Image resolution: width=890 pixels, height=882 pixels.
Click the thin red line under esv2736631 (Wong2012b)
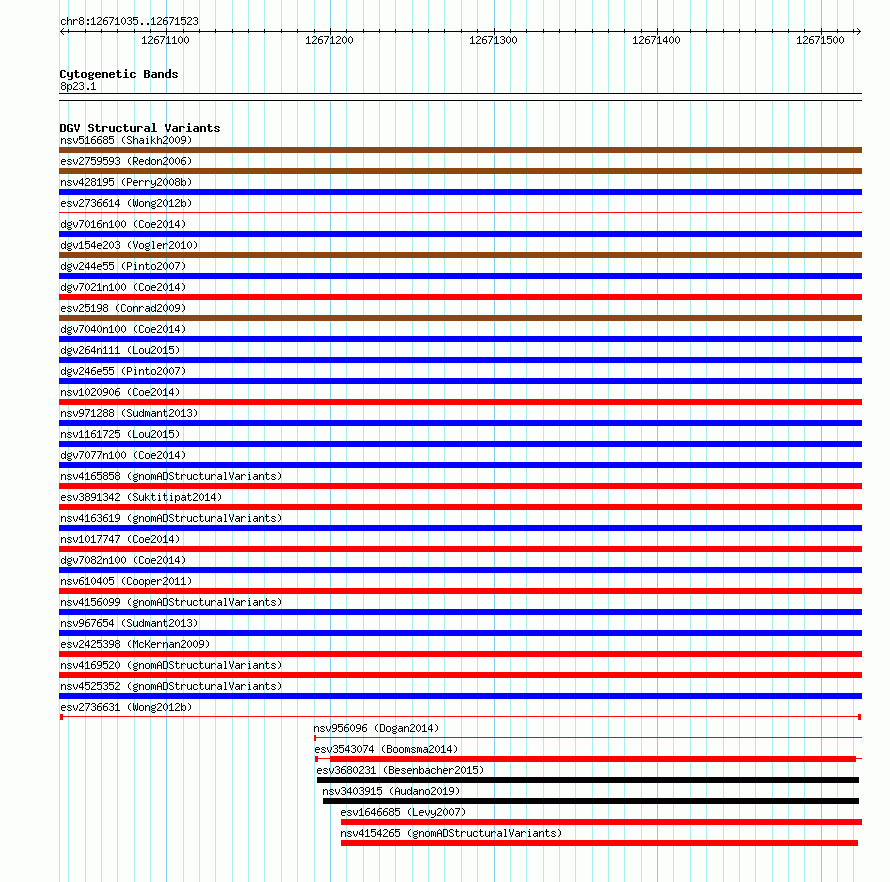tap(460, 717)
